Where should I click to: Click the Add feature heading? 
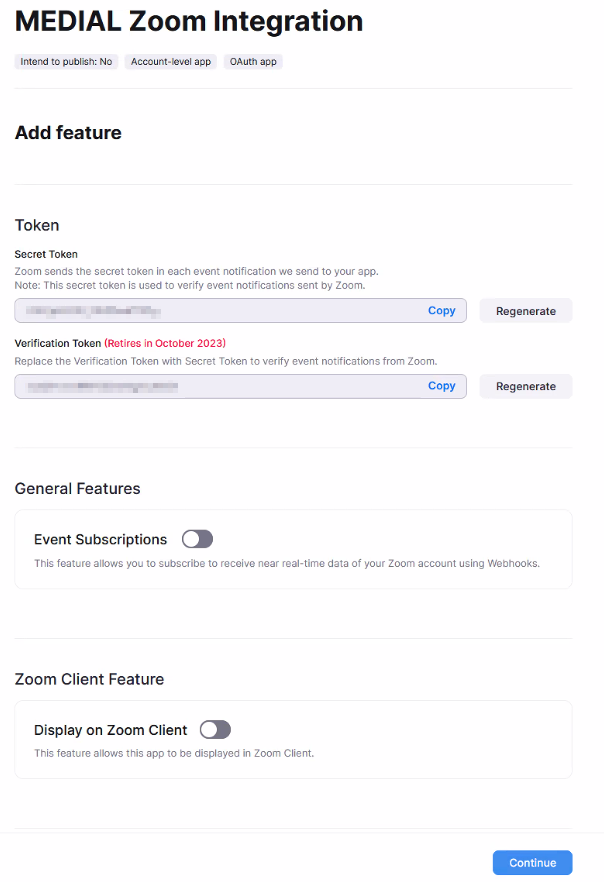point(68,133)
